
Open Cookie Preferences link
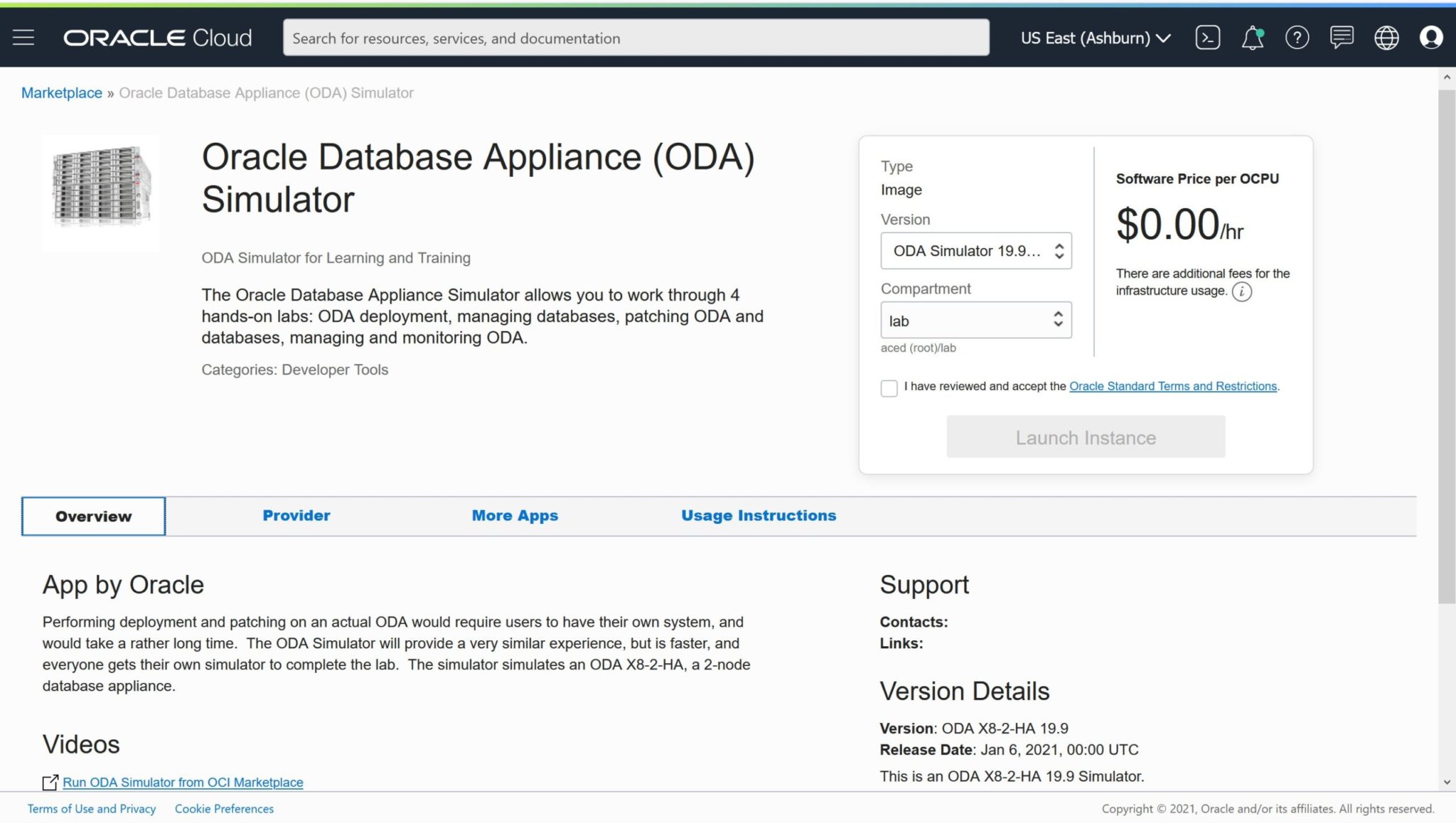(224, 809)
